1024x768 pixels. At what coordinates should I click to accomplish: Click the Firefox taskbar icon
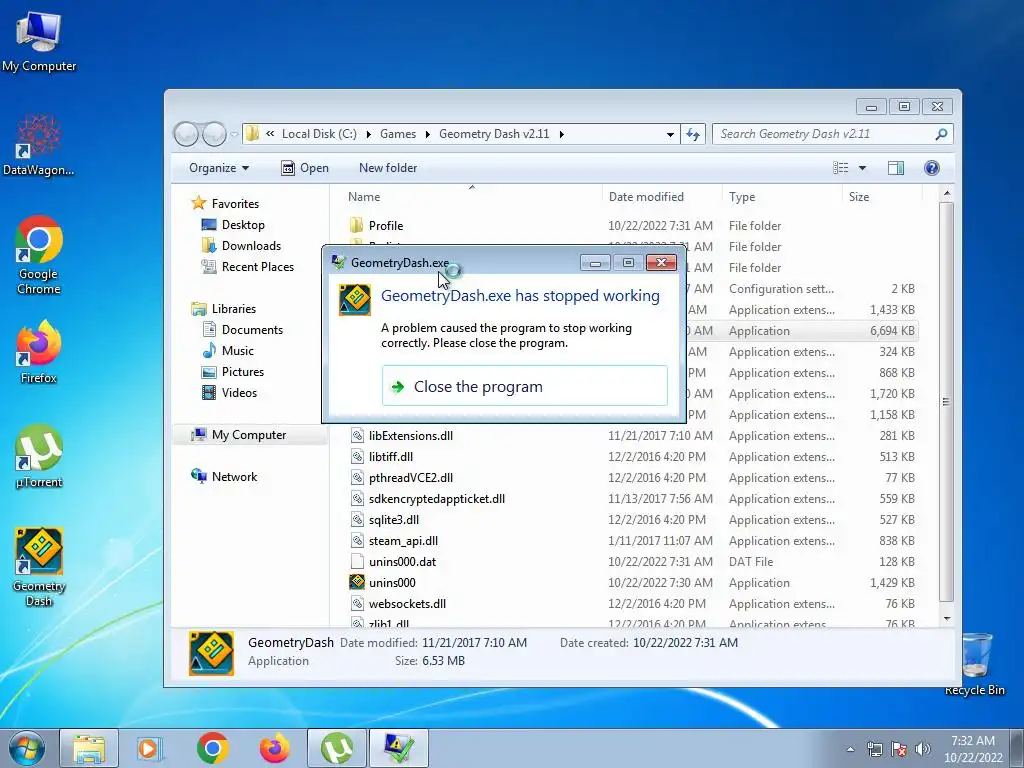(x=274, y=748)
